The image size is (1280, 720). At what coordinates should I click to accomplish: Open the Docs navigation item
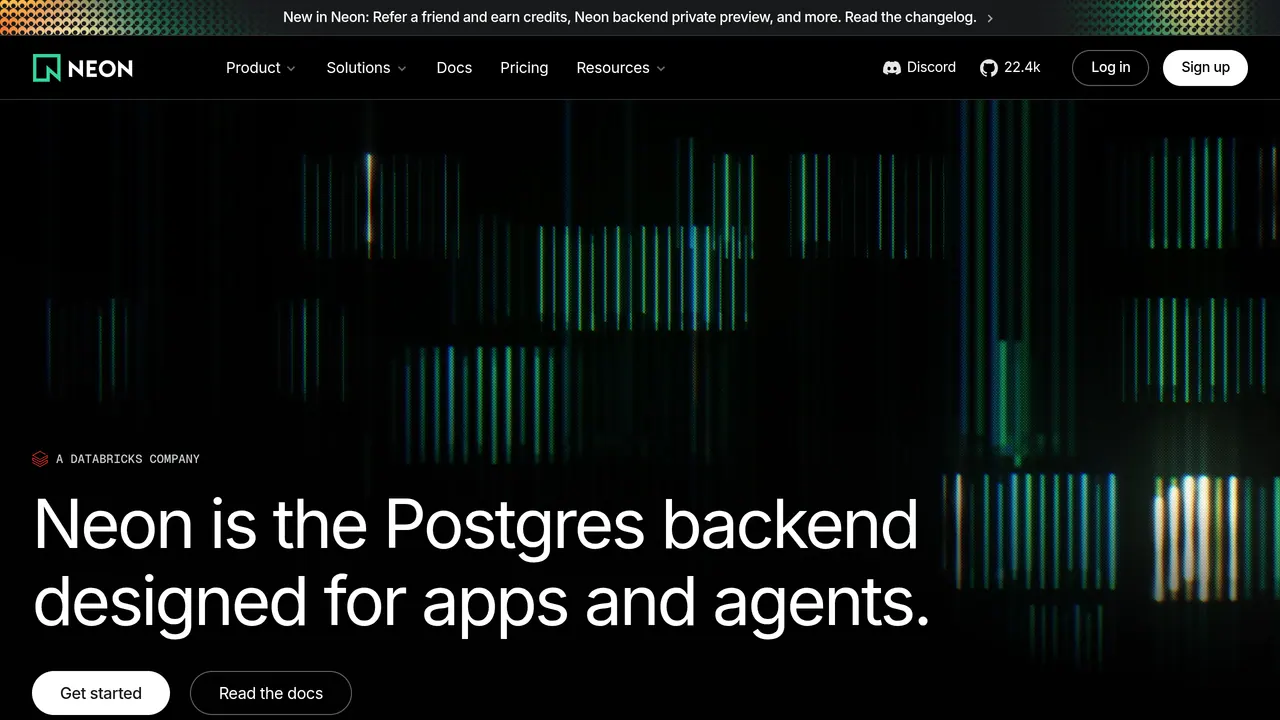[x=454, y=68]
